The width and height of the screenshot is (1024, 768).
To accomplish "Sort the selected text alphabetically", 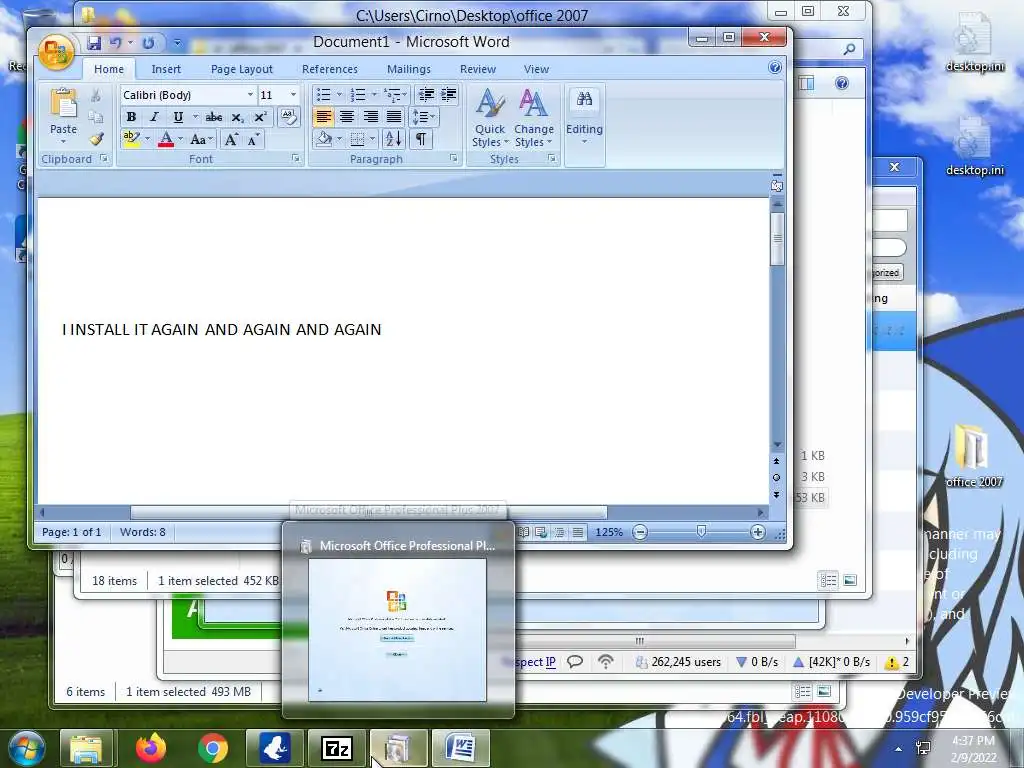I will click(394, 139).
